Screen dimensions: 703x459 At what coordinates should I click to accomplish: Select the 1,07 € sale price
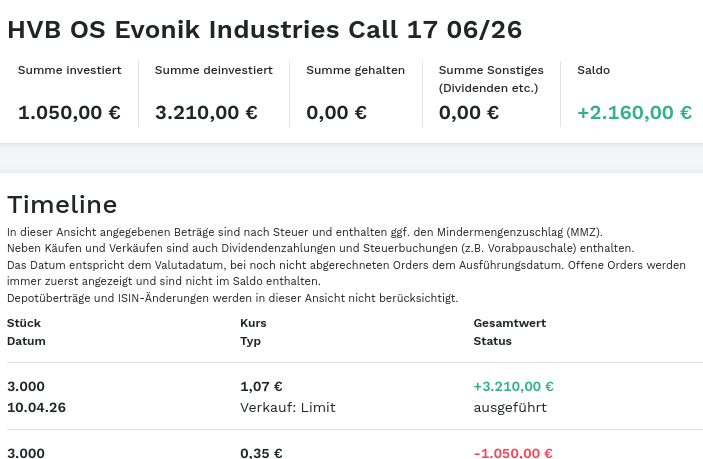pos(261,386)
